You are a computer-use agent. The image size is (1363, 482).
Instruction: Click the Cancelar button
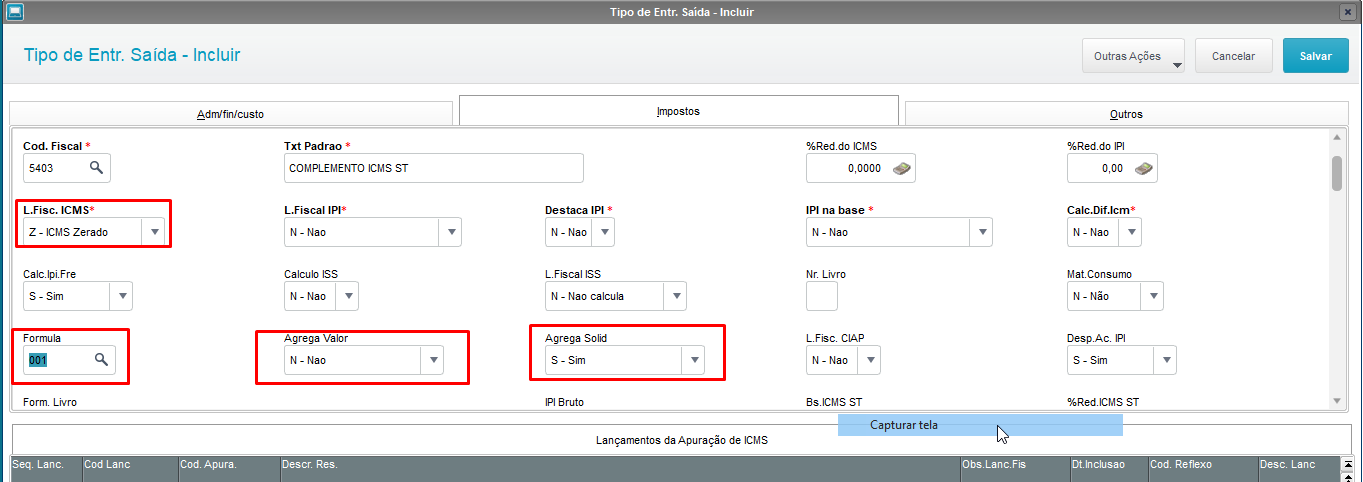[1233, 56]
